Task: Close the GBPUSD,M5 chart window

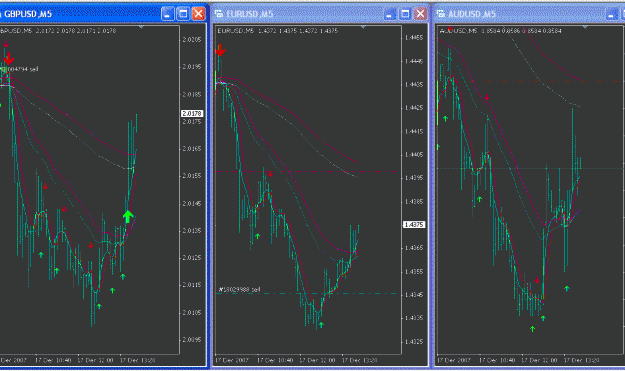Action: click(199, 14)
